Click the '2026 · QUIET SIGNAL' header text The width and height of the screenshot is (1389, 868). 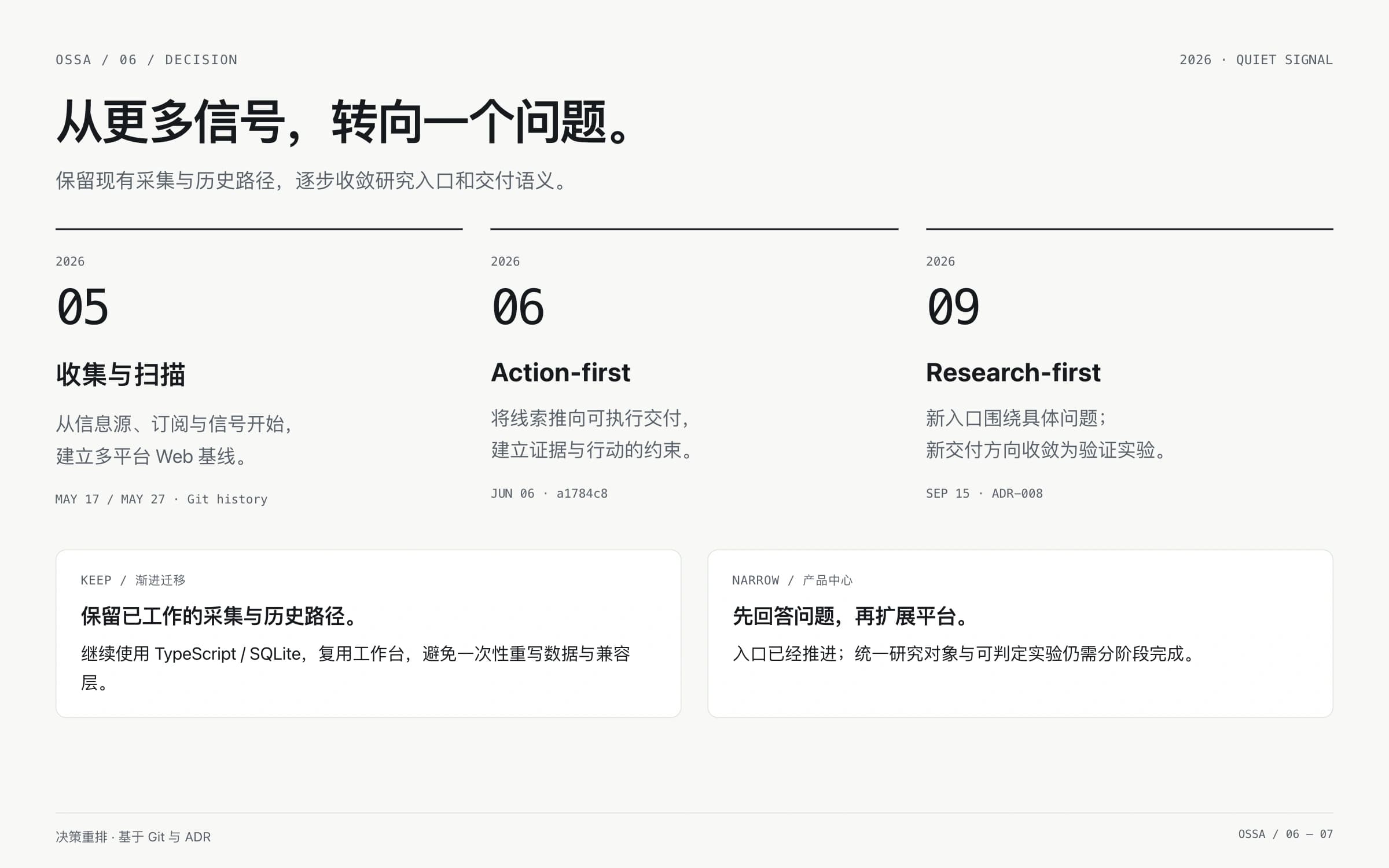pyautogui.click(x=1256, y=60)
